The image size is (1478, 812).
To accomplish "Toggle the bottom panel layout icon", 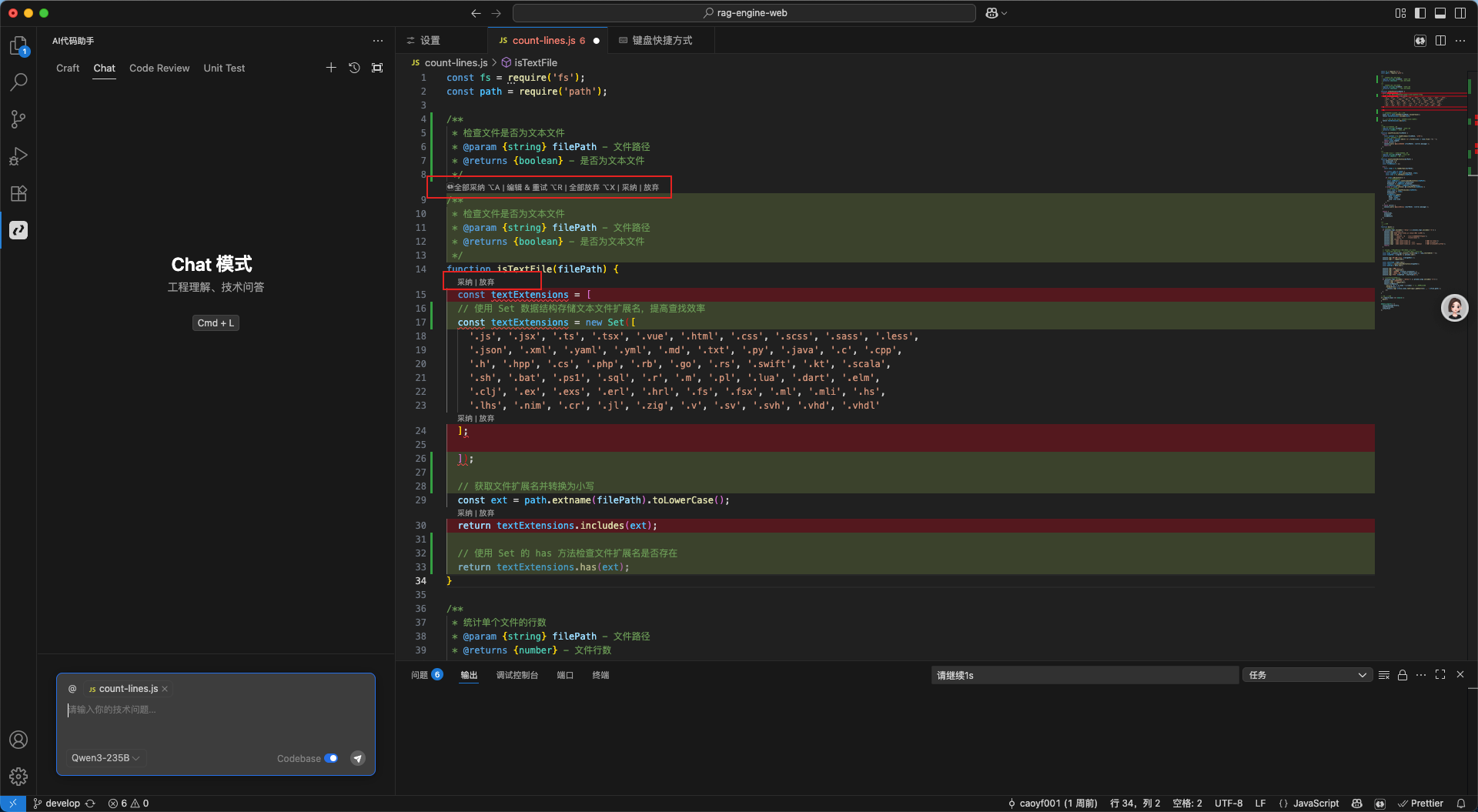I will pyautogui.click(x=1440, y=13).
